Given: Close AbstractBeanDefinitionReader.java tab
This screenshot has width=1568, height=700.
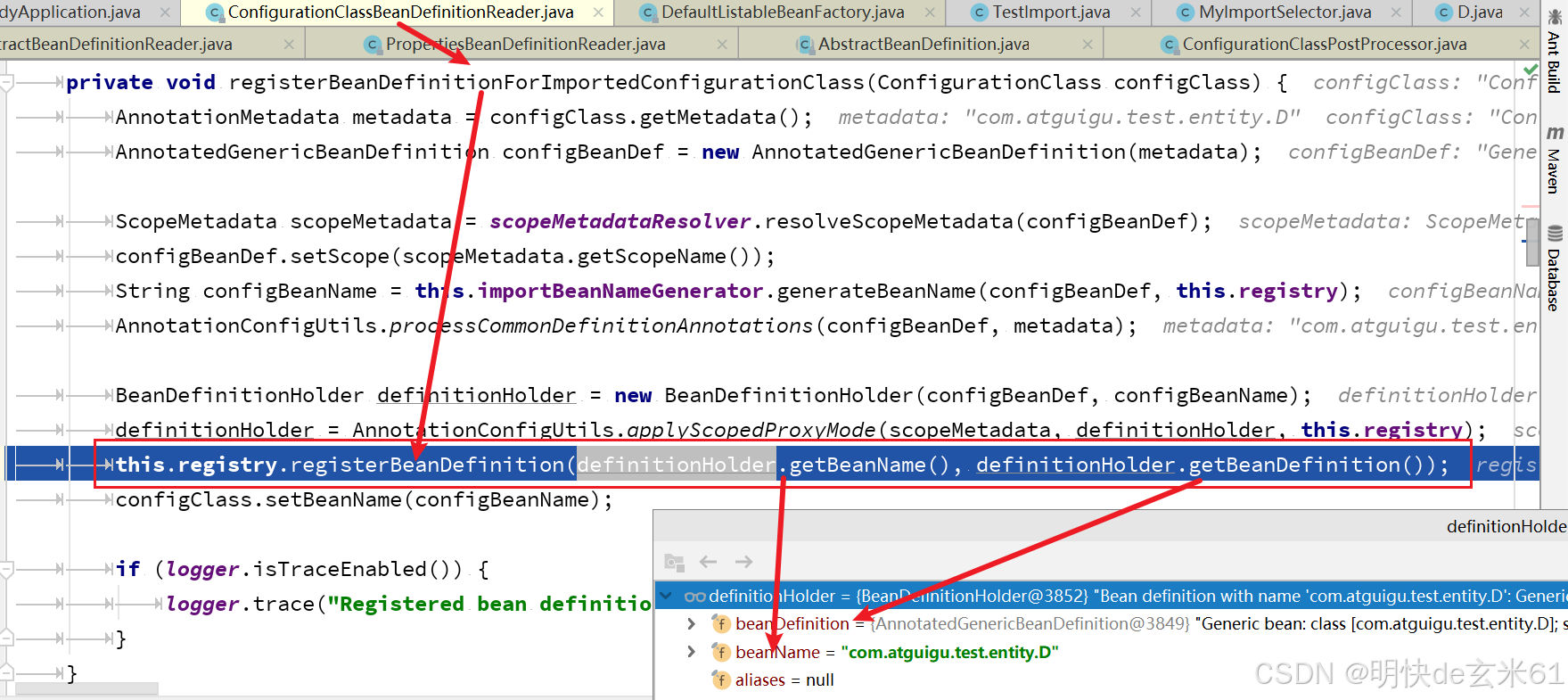Looking at the screenshot, I should [289, 44].
